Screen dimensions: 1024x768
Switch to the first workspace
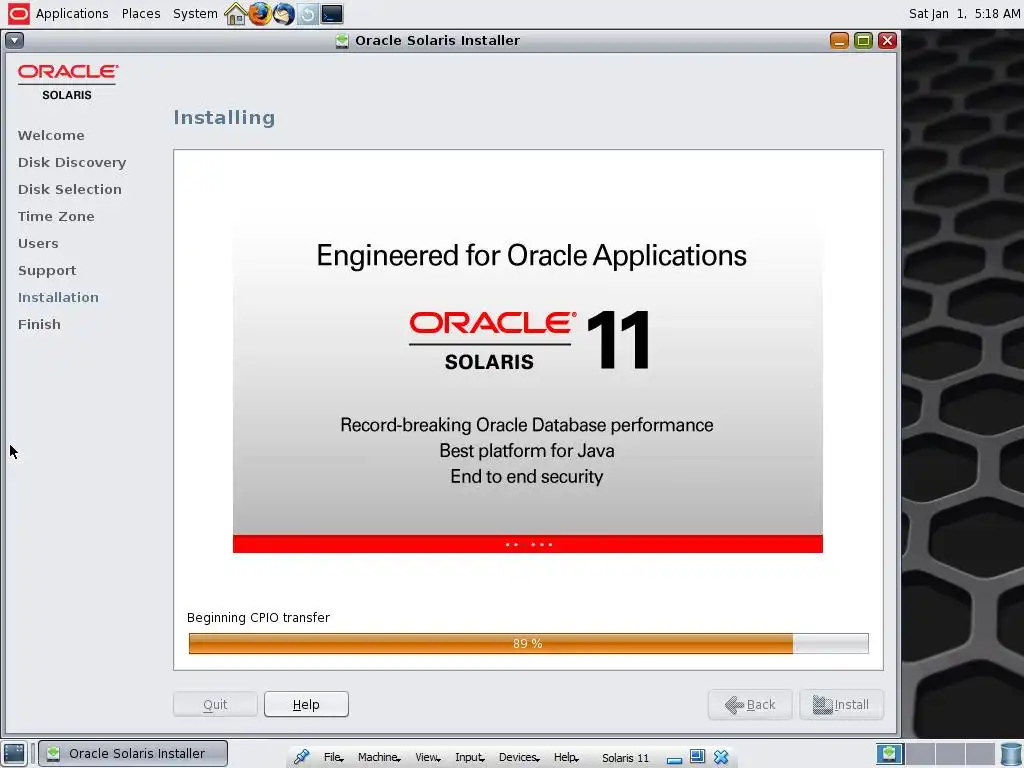(x=889, y=754)
